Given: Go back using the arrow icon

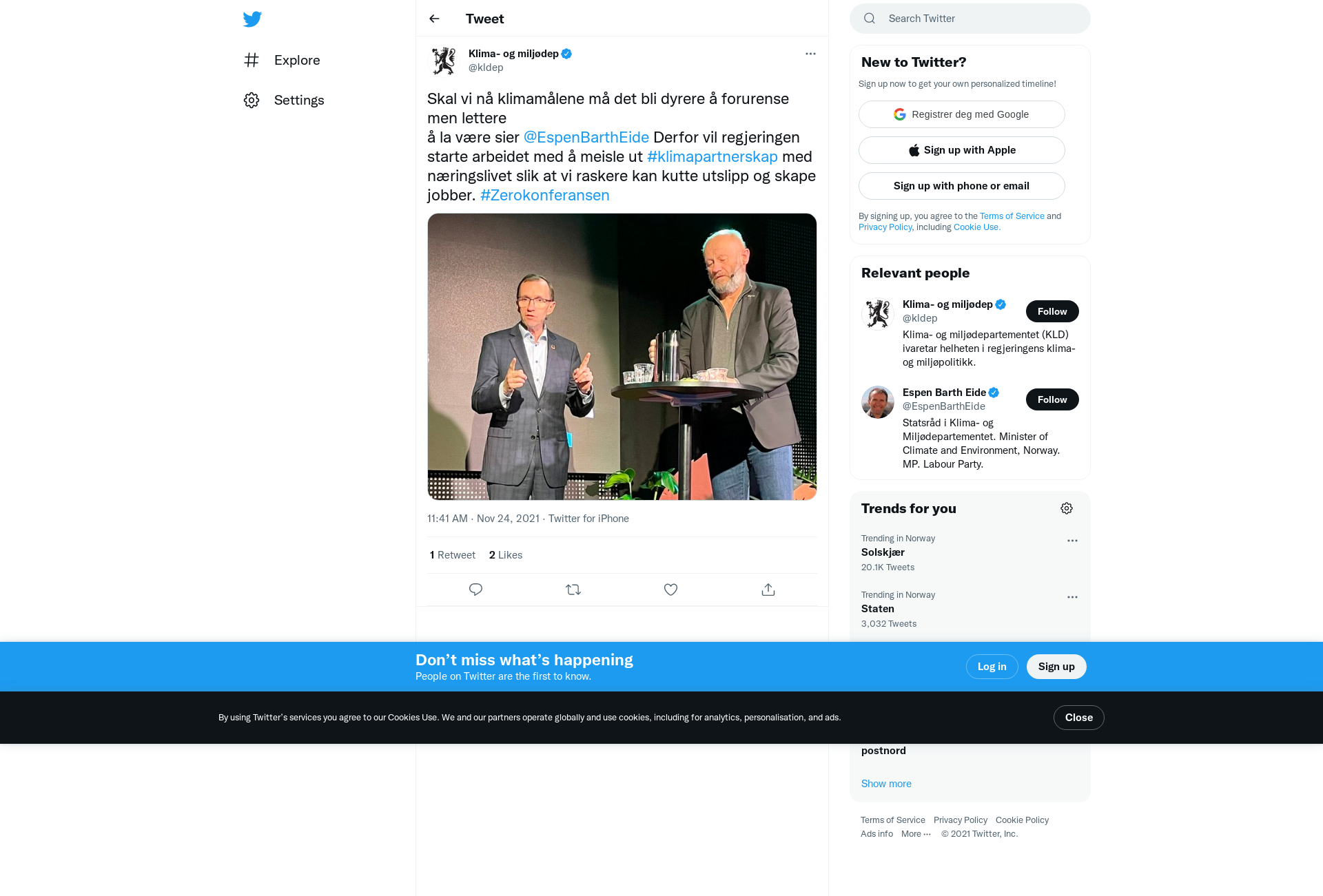Looking at the screenshot, I should pyautogui.click(x=434, y=19).
